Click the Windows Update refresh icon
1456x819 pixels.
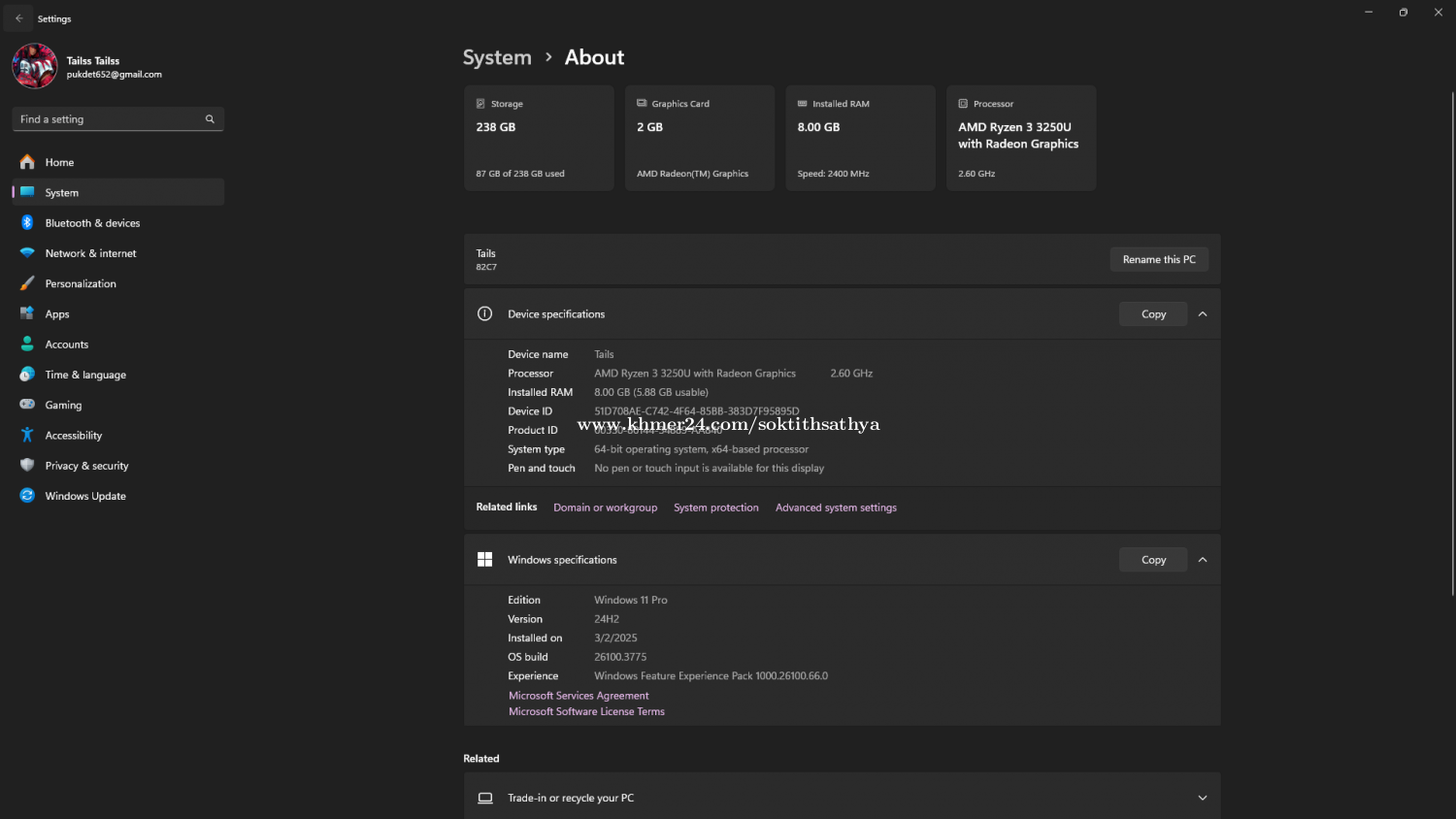pyautogui.click(x=27, y=495)
